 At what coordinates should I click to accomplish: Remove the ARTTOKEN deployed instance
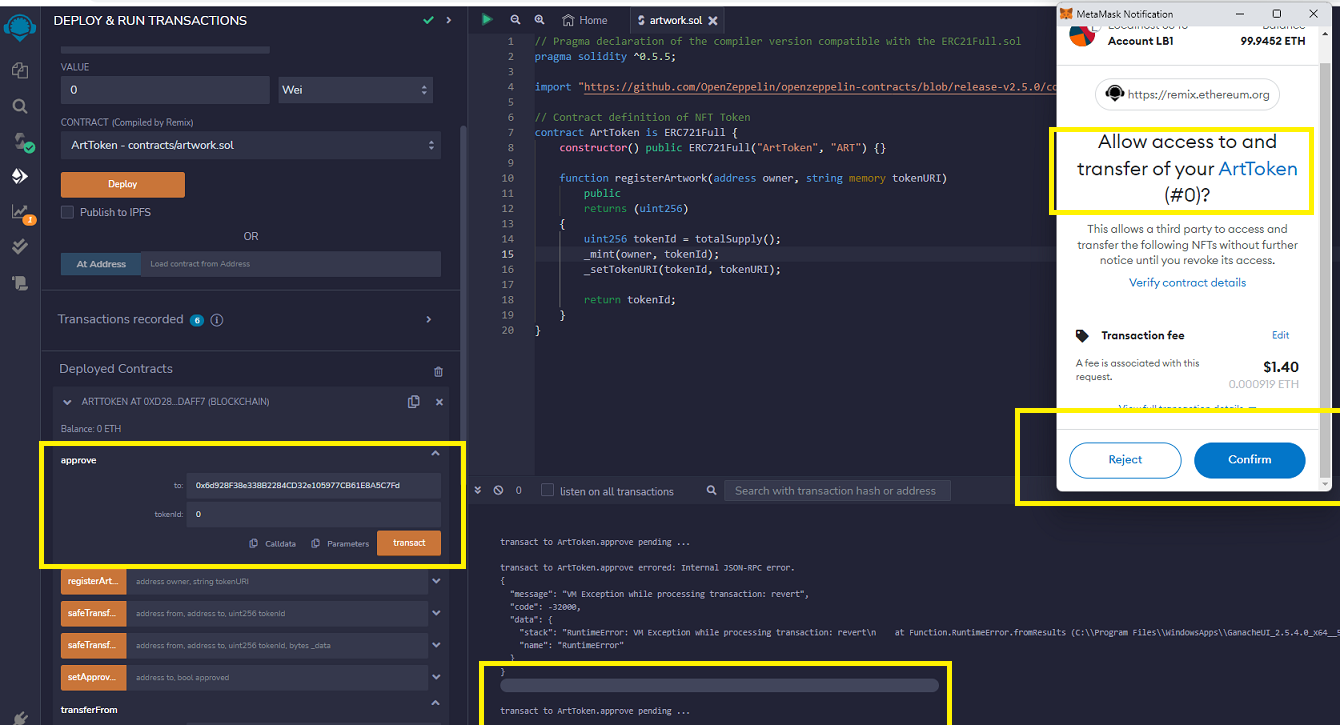pyautogui.click(x=439, y=402)
